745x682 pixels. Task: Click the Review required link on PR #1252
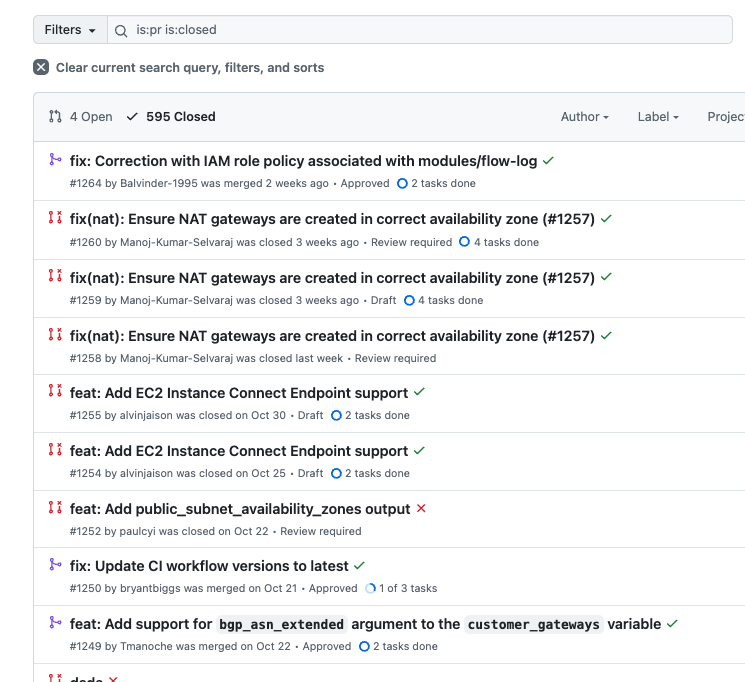(x=321, y=531)
